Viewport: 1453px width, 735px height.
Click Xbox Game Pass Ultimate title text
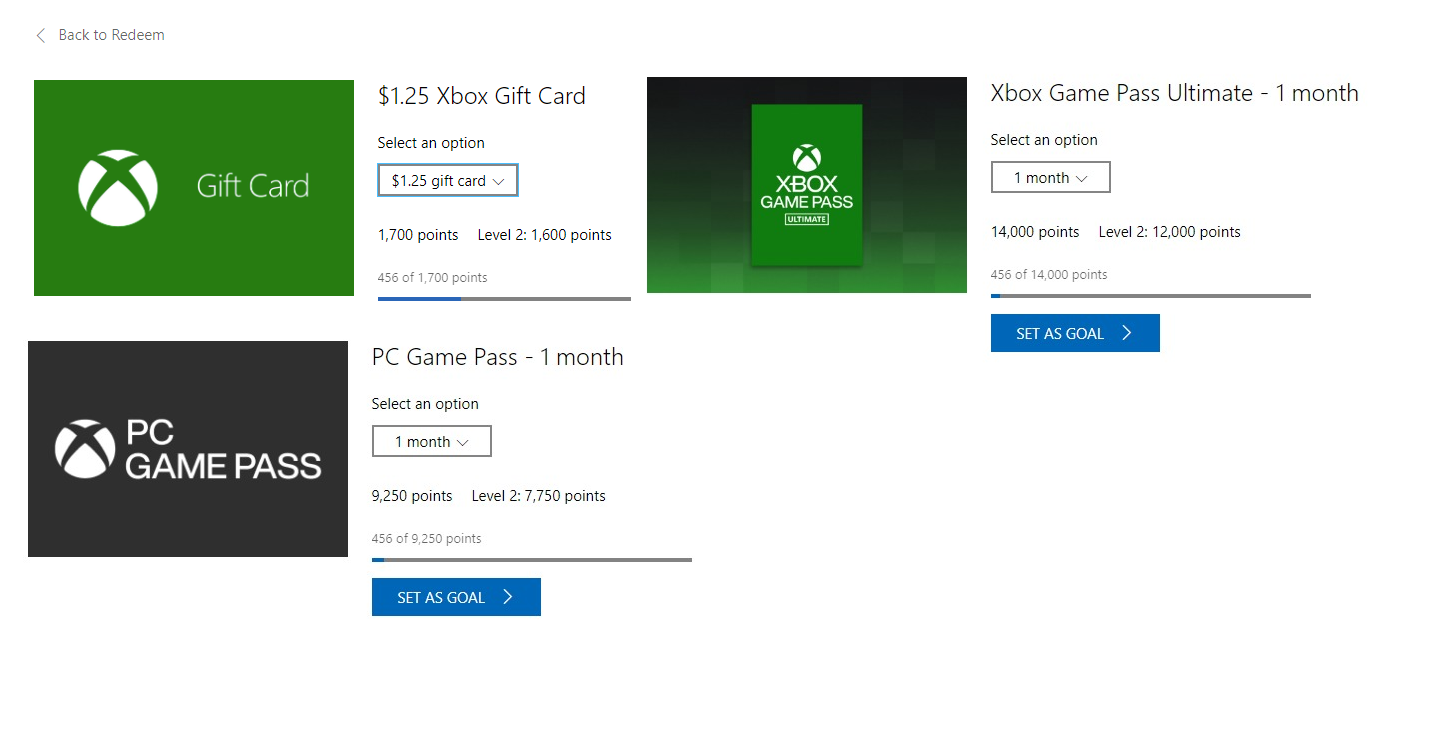tap(1174, 93)
